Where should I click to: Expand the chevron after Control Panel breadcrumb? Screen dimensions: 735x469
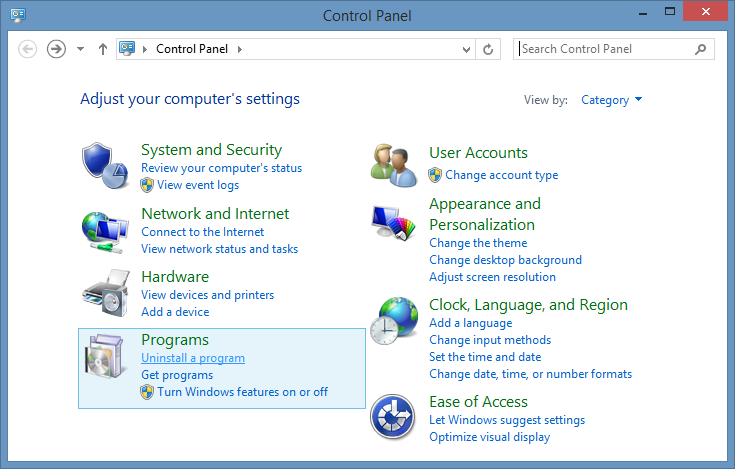pyautogui.click(x=240, y=49)
